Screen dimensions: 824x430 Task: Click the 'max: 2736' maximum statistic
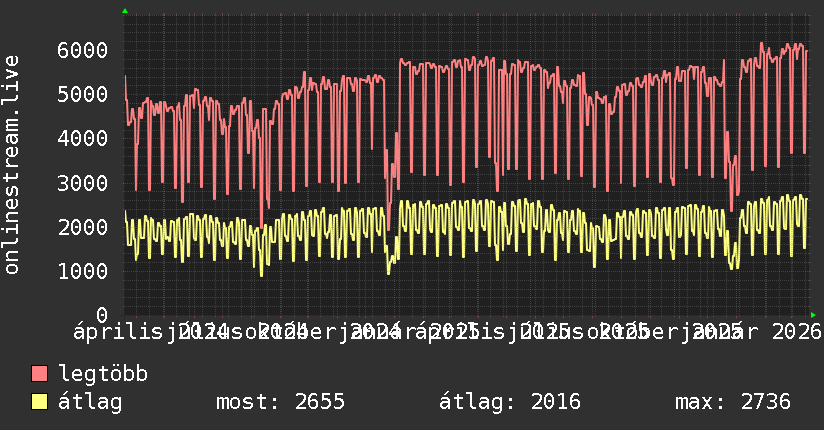click(x=732, y=402)
